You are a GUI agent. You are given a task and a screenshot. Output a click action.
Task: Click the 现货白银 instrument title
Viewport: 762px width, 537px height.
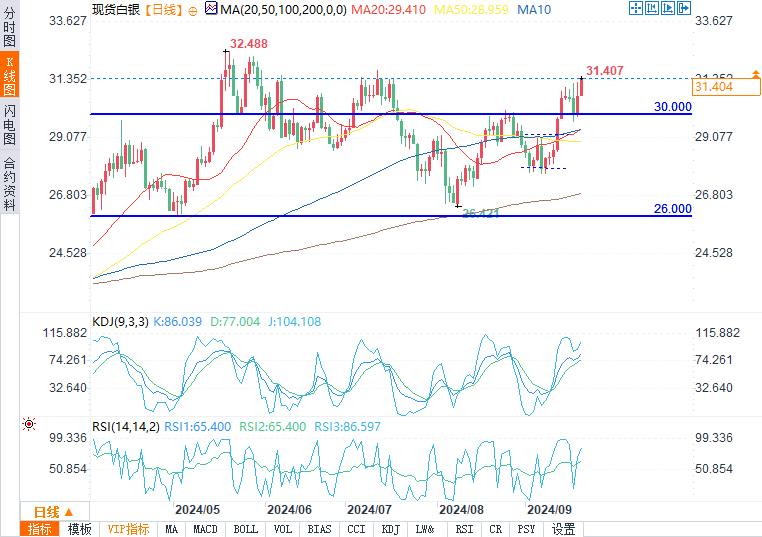[116, 9]
